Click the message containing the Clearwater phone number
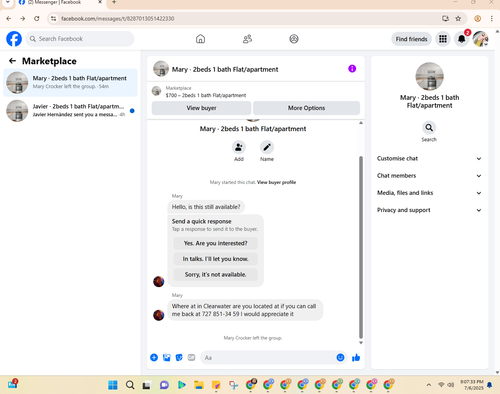 [x=245, y=310]
